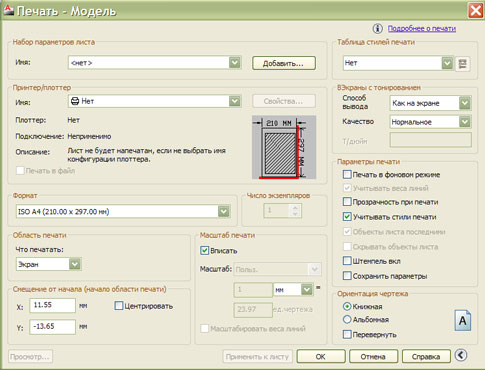The width and height of the screenshot is (485, 370).
Task: Collapse the dialog with the round arrow button
Action: pyautogui.click(x=461, y=355)
